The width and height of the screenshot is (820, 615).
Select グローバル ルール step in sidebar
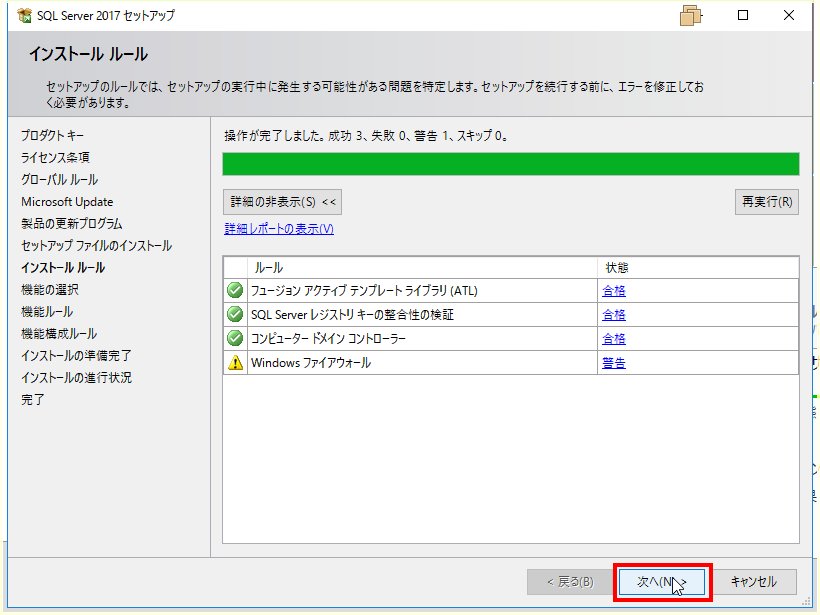(x=60, y=179)
